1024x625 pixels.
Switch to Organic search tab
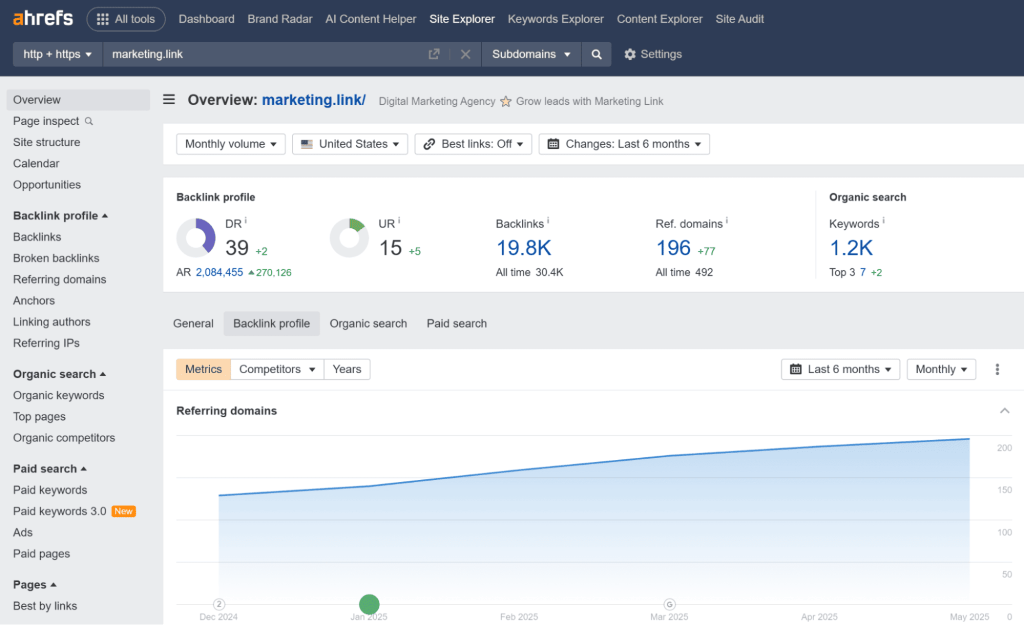click(x=368, y=323)
